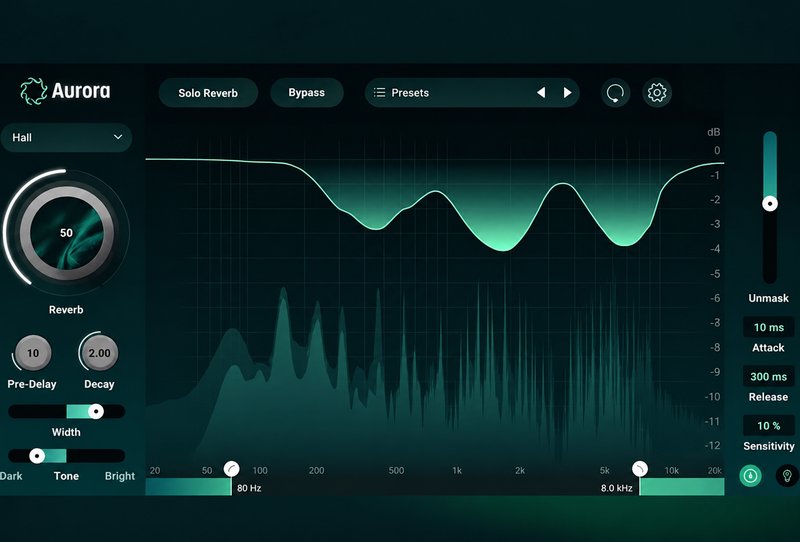Click the 8.0 kHz frequency label
This screenshot has height=542, width=800.
pyautogui.click(x=616, y=488)
